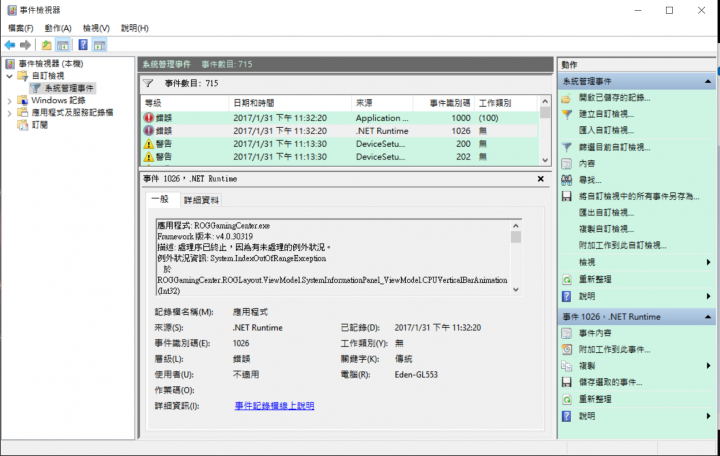
Task: Sort by the 等級 column header
Action: pos(185,103)
